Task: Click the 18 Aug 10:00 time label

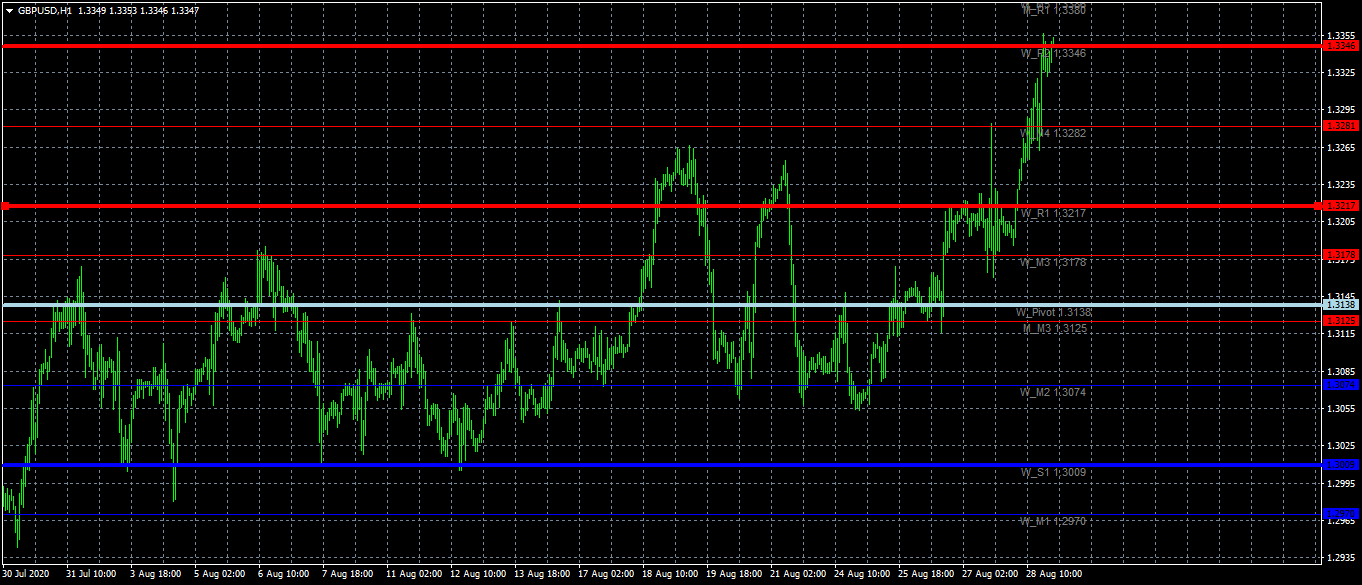Action: 670,575
